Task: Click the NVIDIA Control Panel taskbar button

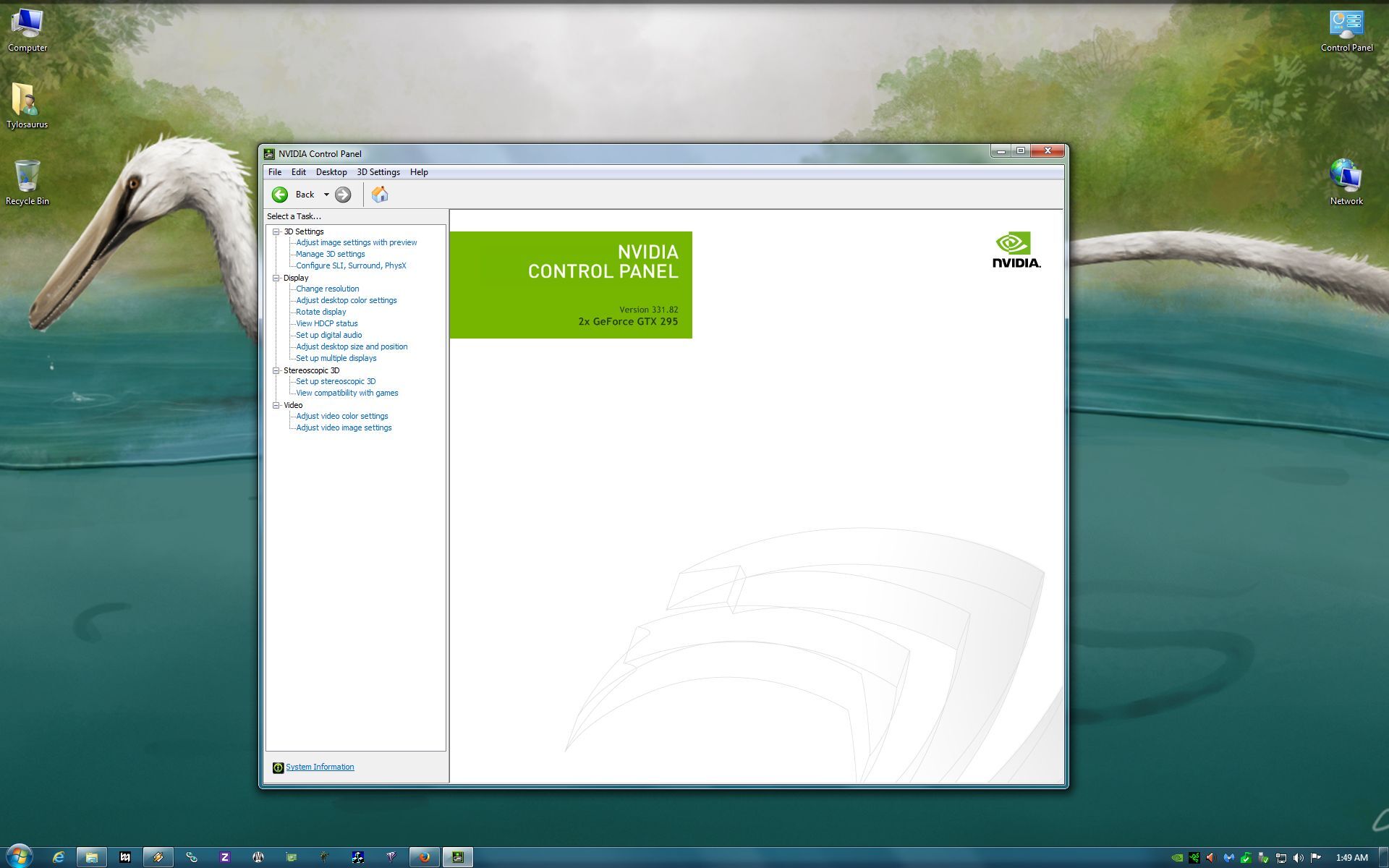Action: coord(458,857)
